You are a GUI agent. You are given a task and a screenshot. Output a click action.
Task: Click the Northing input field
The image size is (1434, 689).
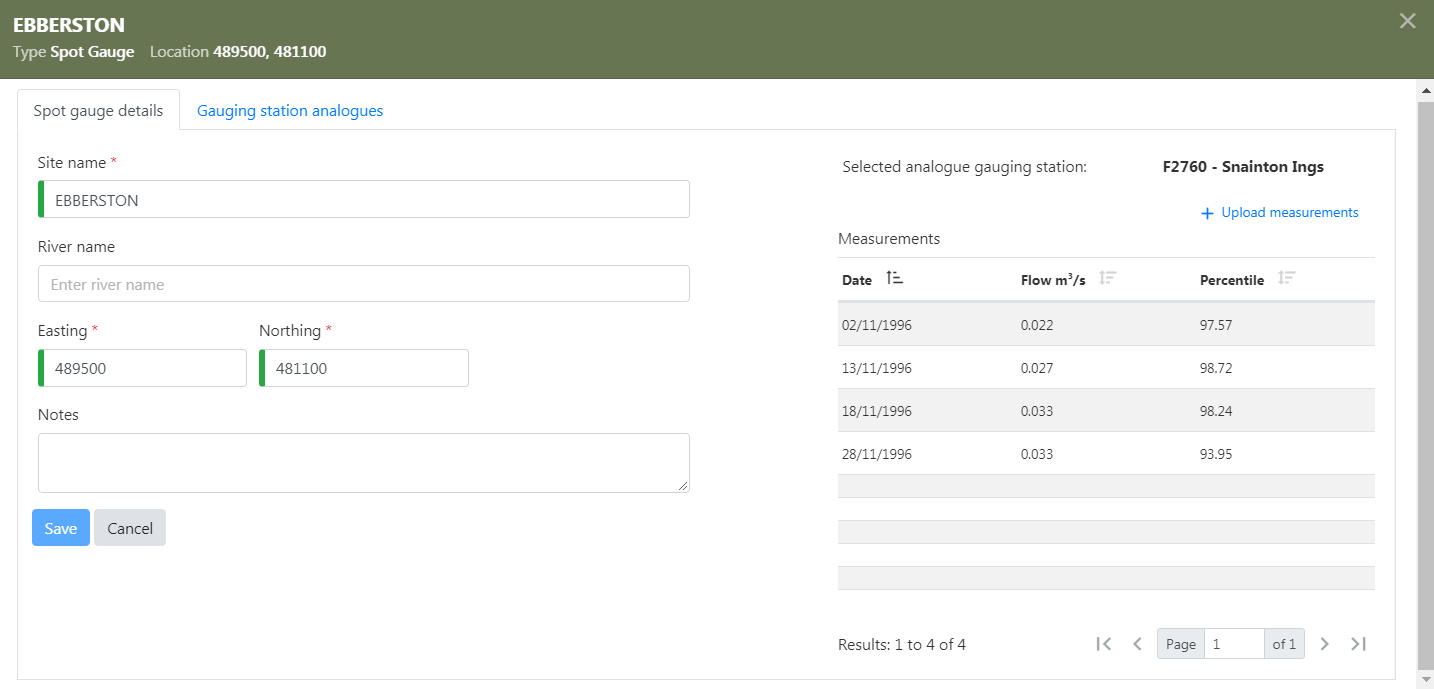tap(365, 368)
